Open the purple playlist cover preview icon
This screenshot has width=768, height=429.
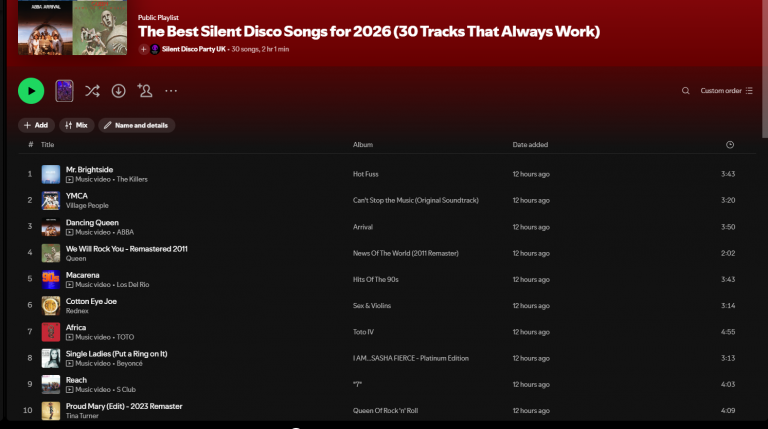(64, 91)
